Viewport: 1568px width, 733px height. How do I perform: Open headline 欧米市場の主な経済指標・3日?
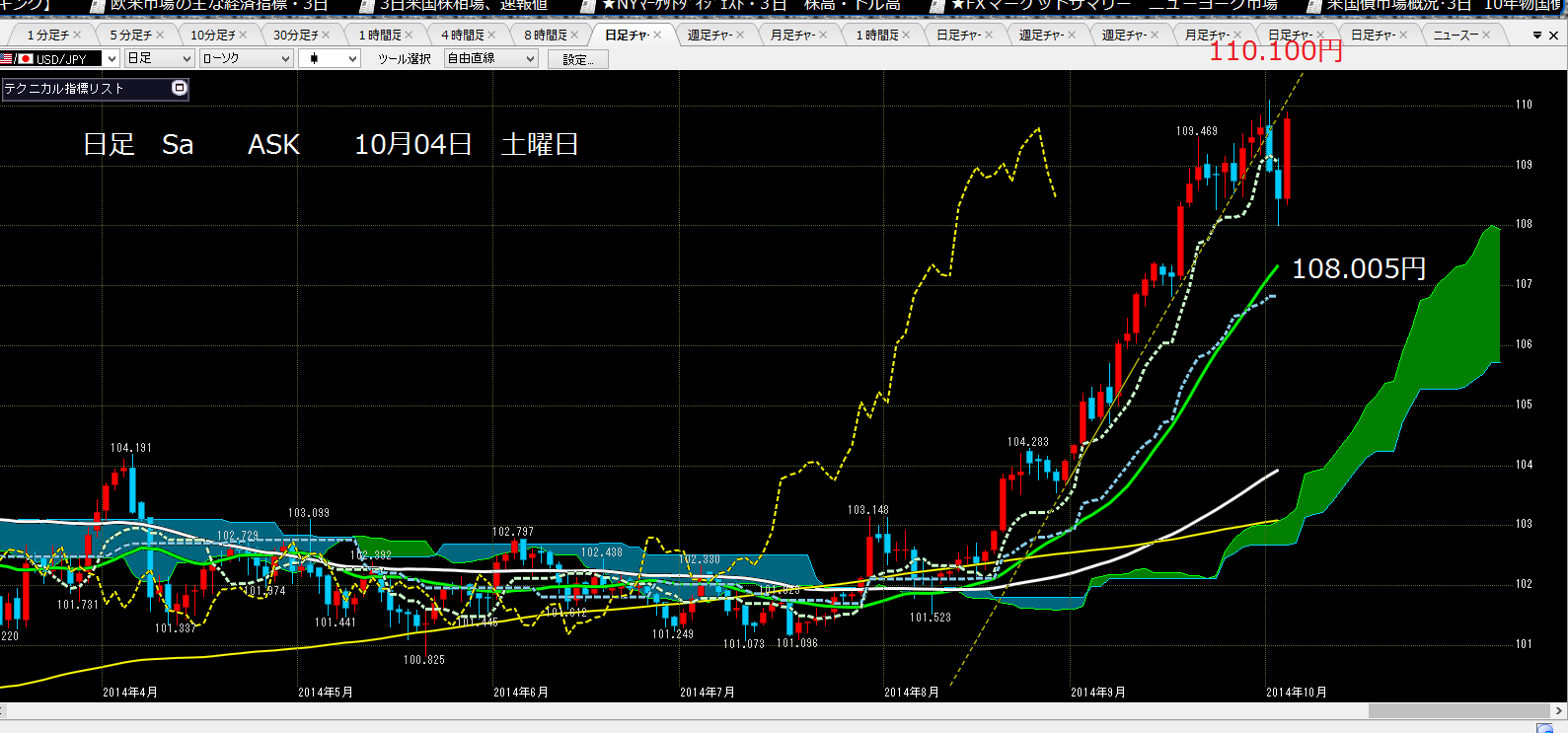point(218,6)
